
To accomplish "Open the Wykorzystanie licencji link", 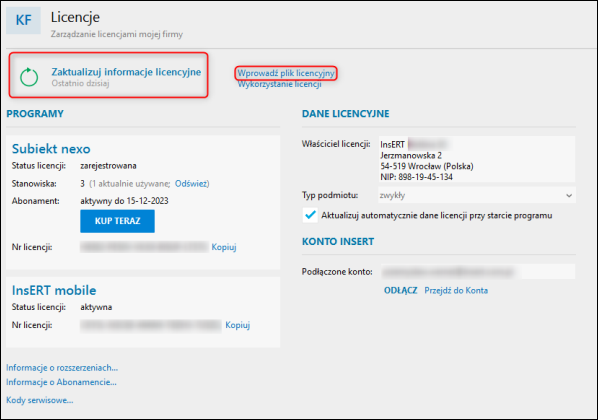I will coord(280,84).
